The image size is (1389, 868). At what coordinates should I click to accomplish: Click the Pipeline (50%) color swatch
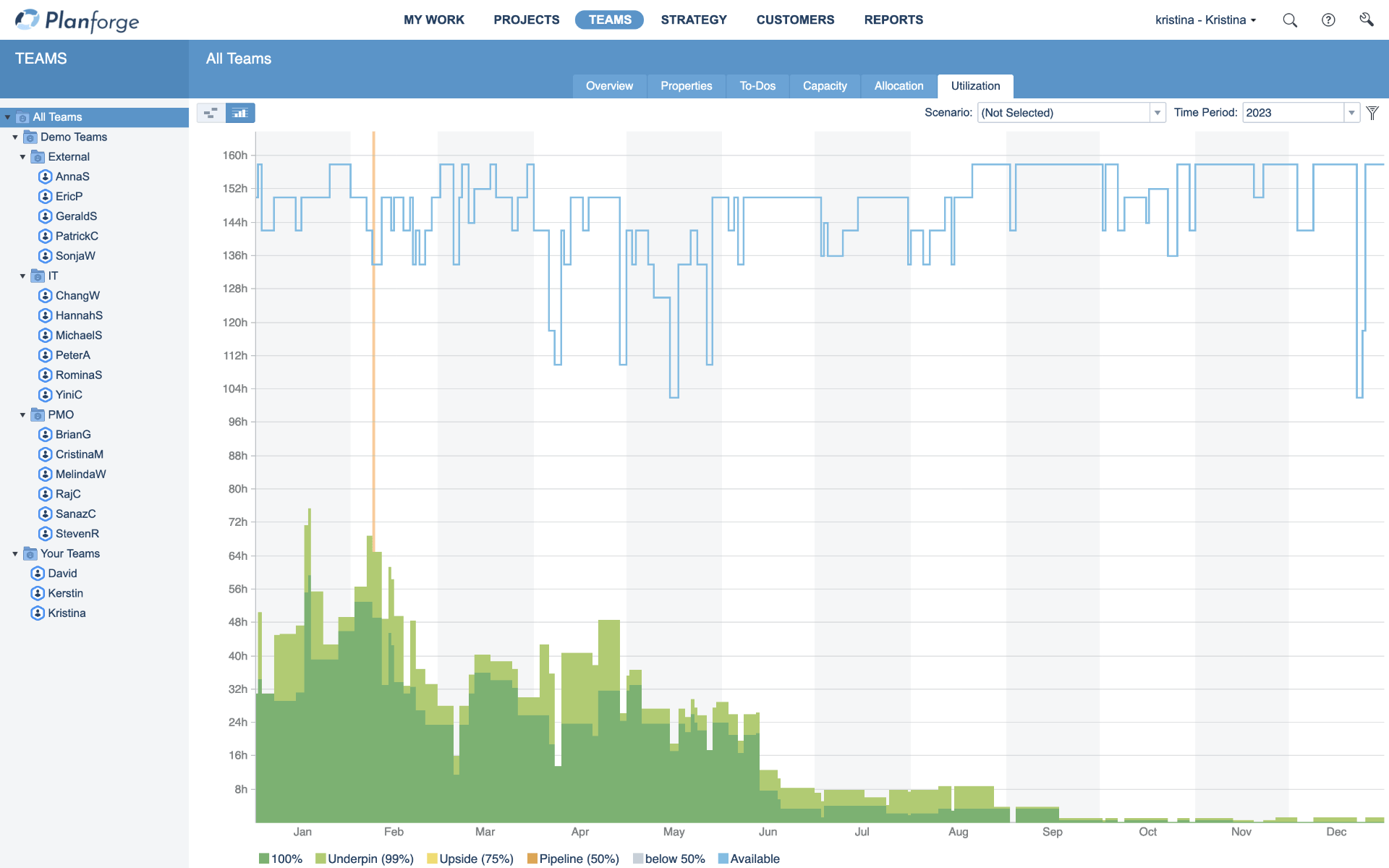click(532, 859)
